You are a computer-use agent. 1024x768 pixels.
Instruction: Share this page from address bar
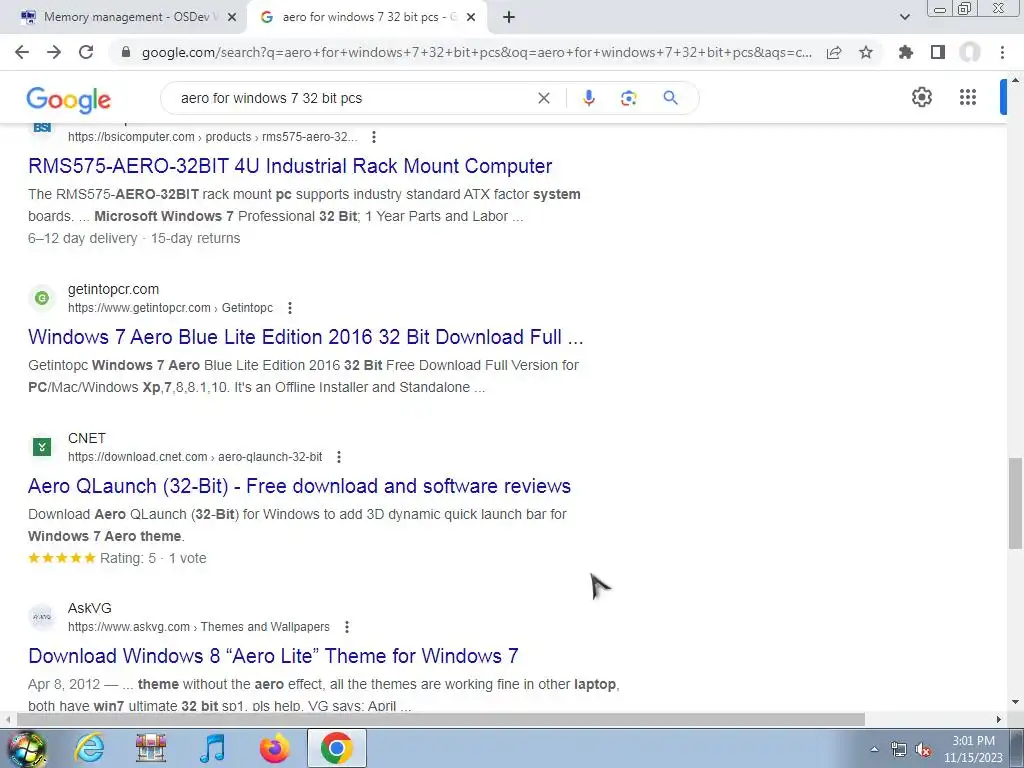[x=834, y=52]
